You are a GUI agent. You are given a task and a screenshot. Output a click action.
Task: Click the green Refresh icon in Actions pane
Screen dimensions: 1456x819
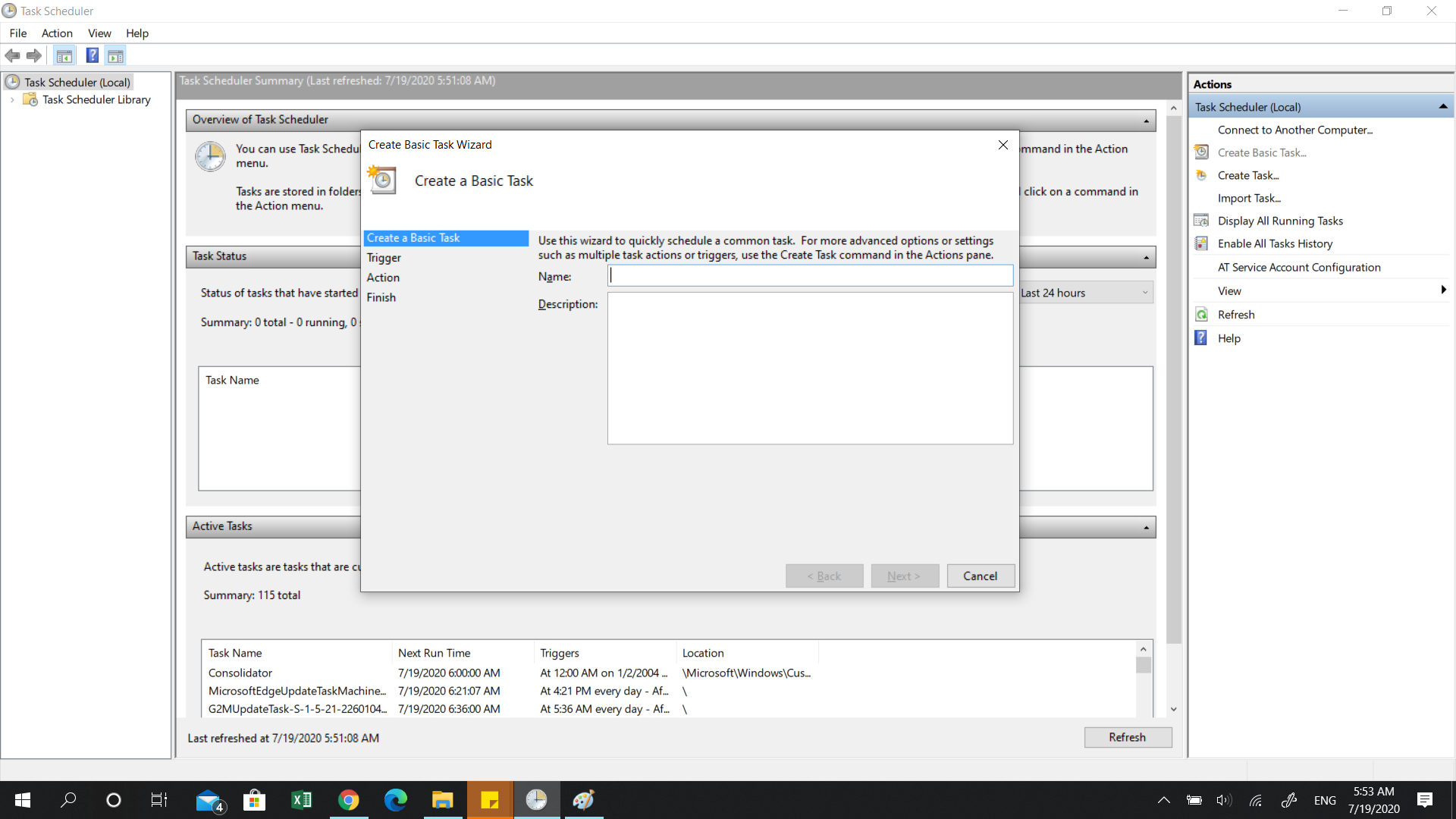coord(1201,315)
